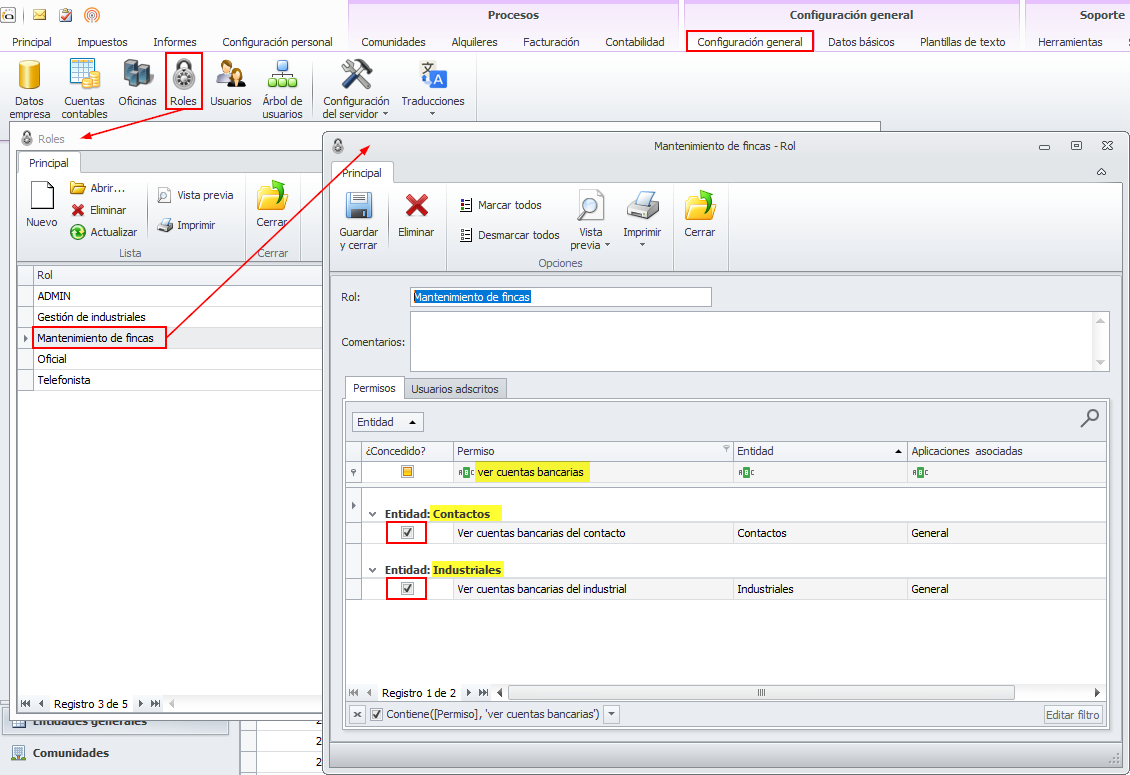Open Configuración general ribbon tab
The height and width of the screenshot is (775, 1130).
coord(749,42)
